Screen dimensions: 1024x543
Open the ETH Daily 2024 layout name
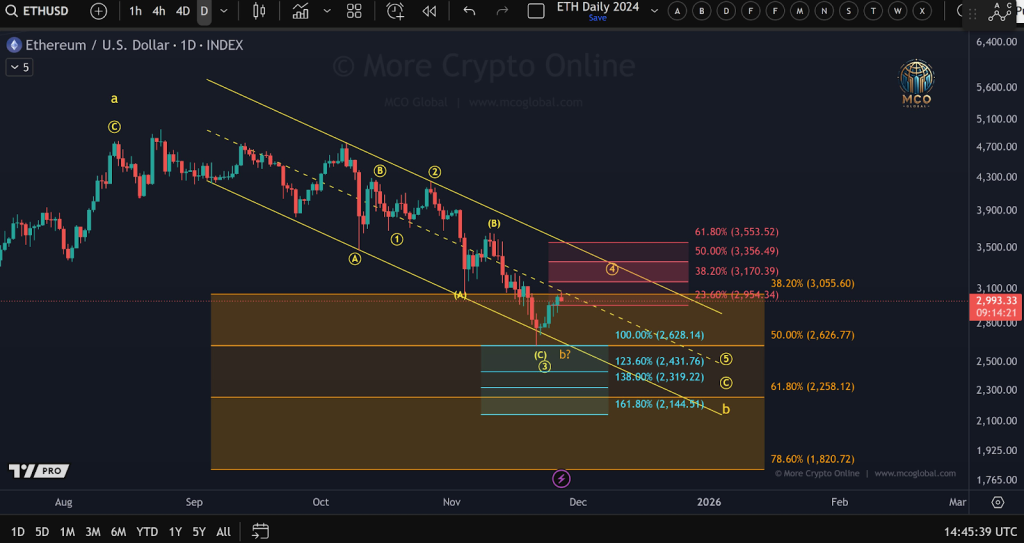pyautogui.click(x=598, y=7)
